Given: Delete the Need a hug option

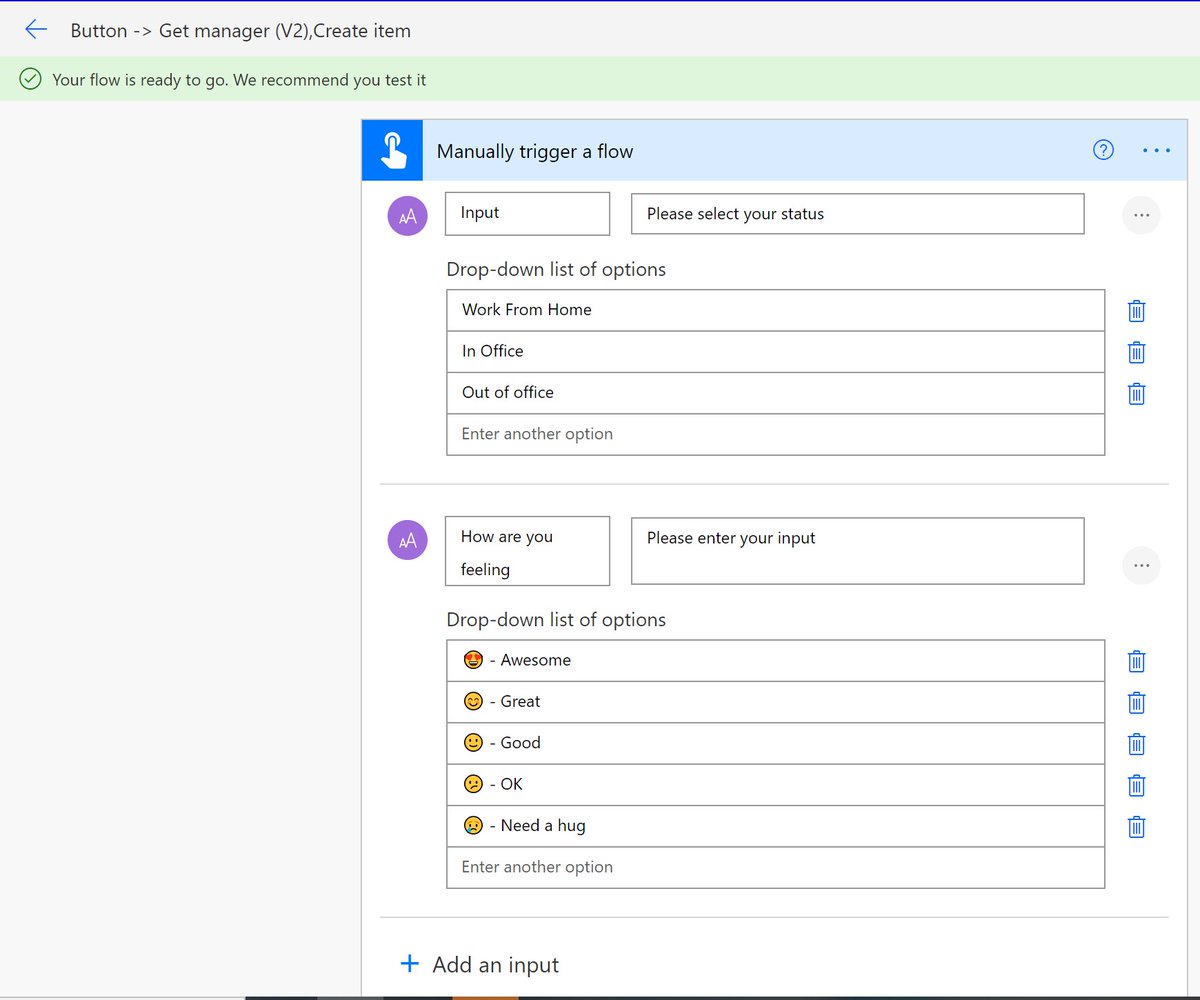Looking at the screenshot, I should pyautogui.click(x=1136, y=826).
